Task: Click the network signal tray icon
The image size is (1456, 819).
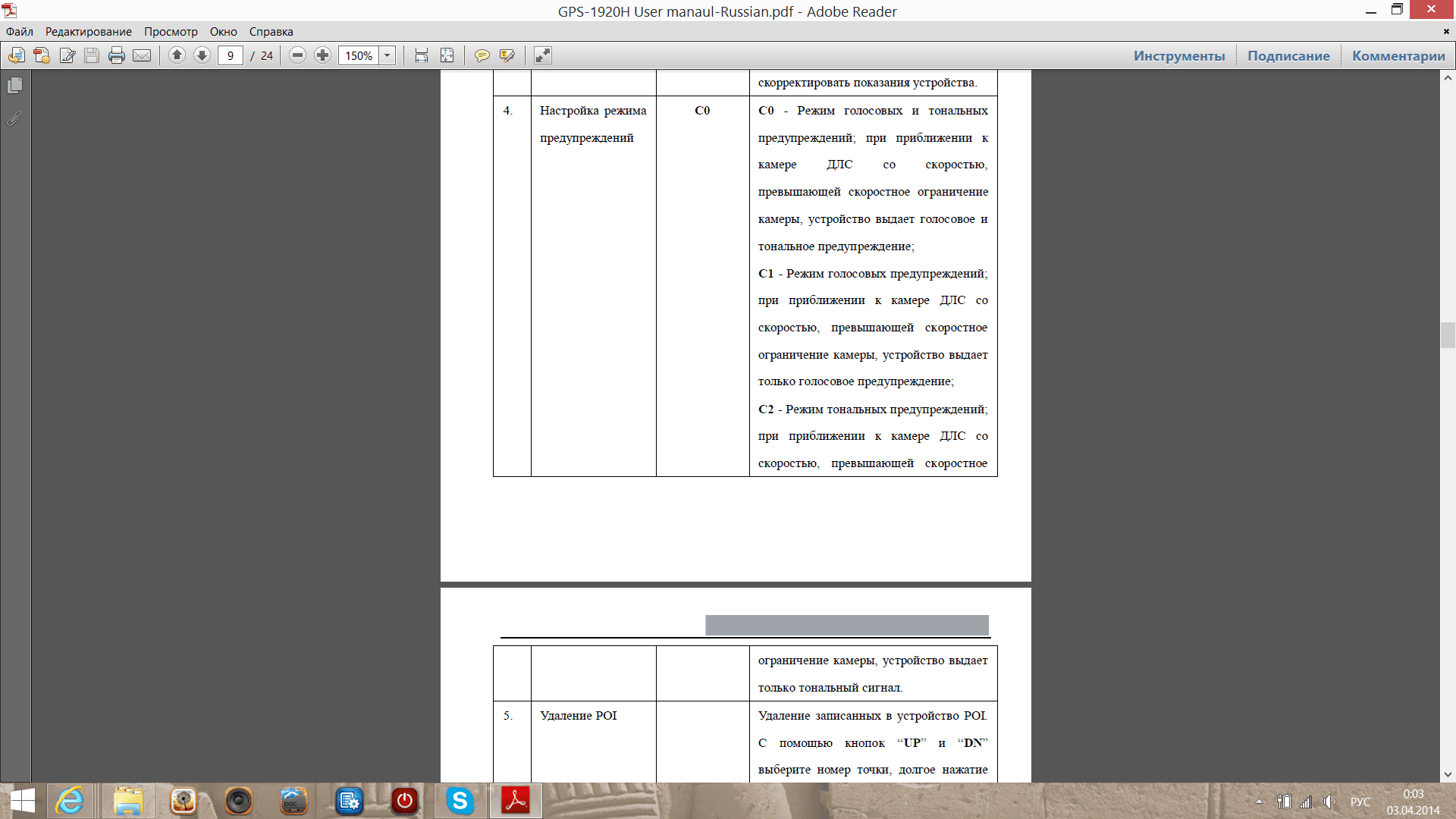Action: click(x=1306, y=801)
